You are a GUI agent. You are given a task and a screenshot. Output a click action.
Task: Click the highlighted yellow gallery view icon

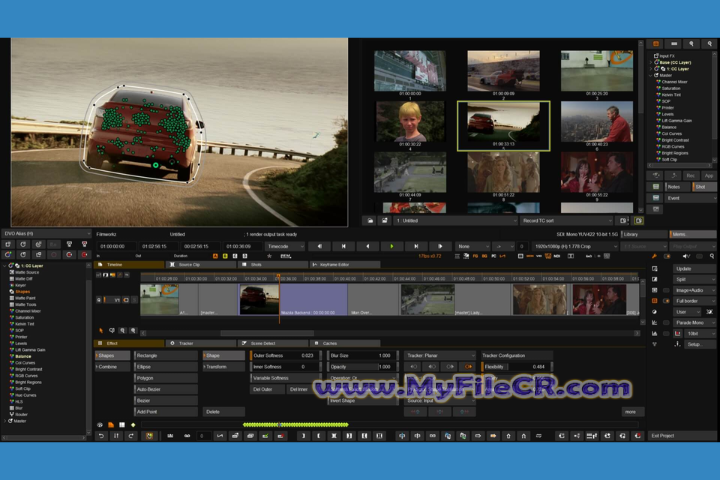pyautogui.click(x=638, y=220)
